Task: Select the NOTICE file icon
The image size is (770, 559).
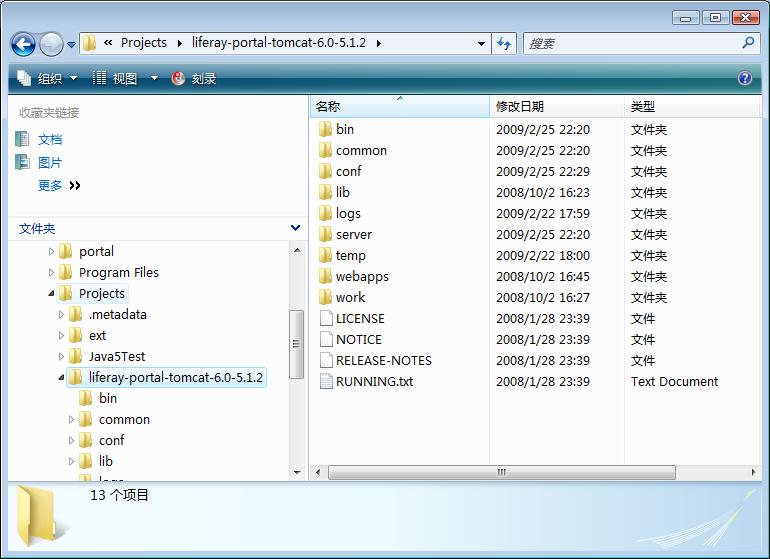Action: tap(326, 339)
